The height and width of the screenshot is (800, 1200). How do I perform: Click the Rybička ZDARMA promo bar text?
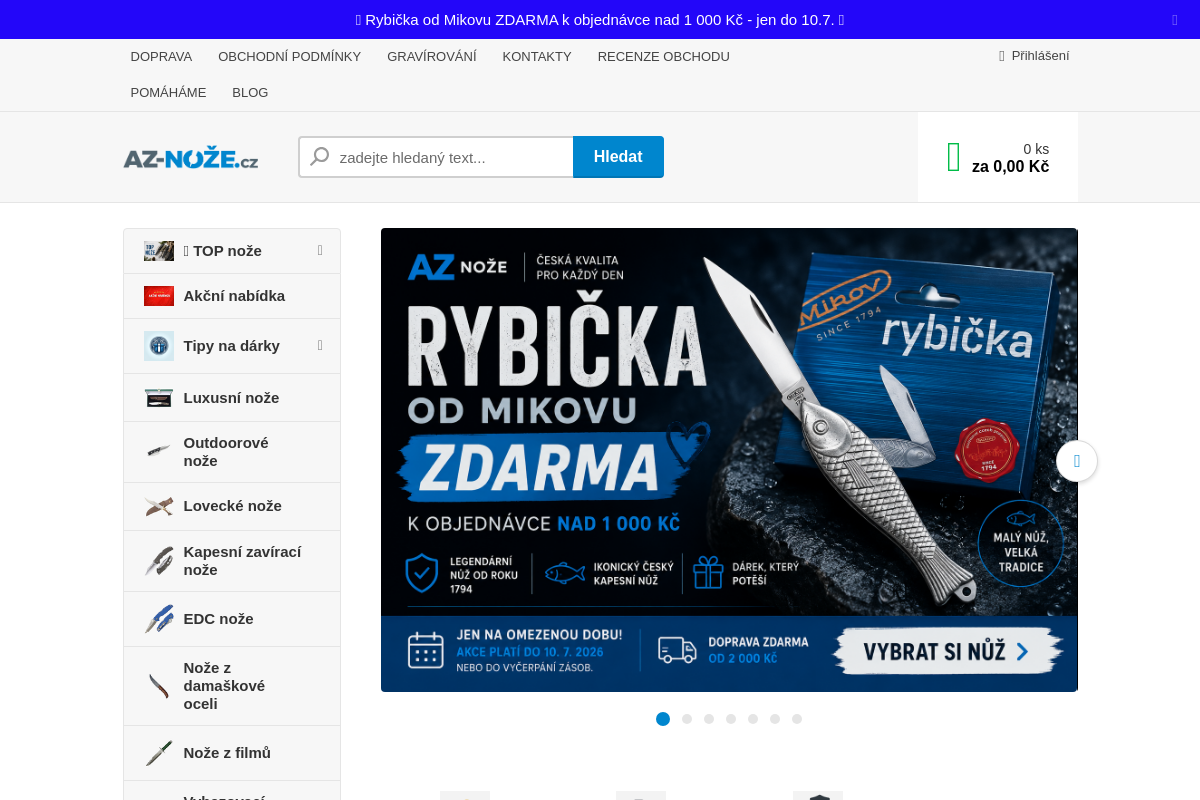(600, 20)
